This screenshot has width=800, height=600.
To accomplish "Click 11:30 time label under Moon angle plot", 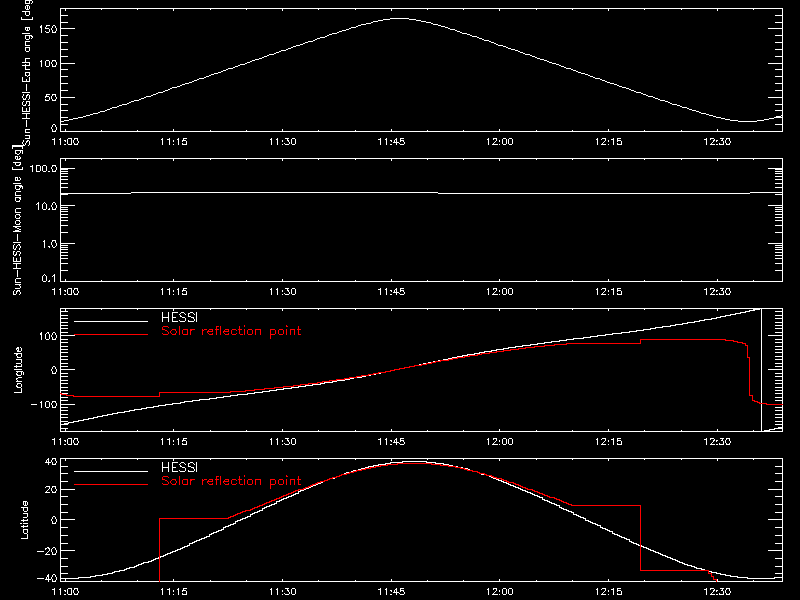I will tap(283, 291).
